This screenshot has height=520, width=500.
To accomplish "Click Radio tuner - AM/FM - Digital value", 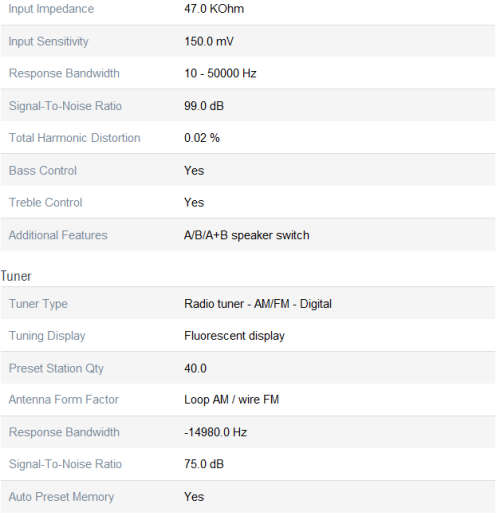I will [259, 304].
